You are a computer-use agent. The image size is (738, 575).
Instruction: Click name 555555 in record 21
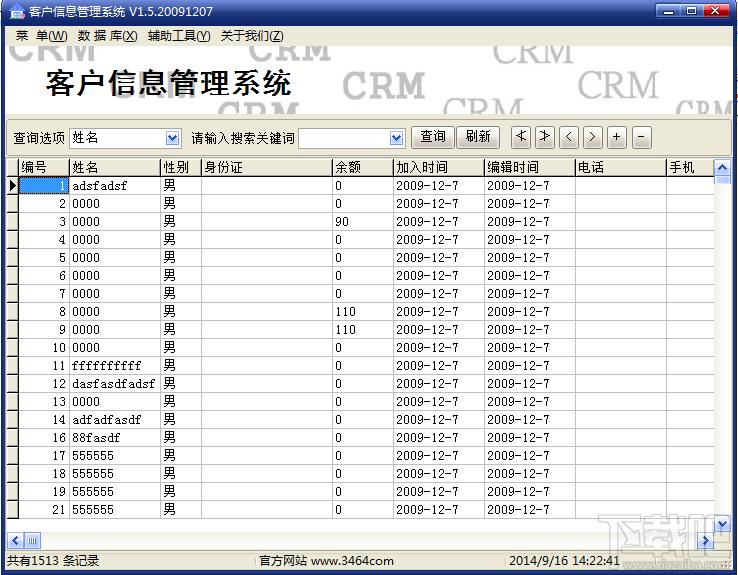(x=114, y=510)
